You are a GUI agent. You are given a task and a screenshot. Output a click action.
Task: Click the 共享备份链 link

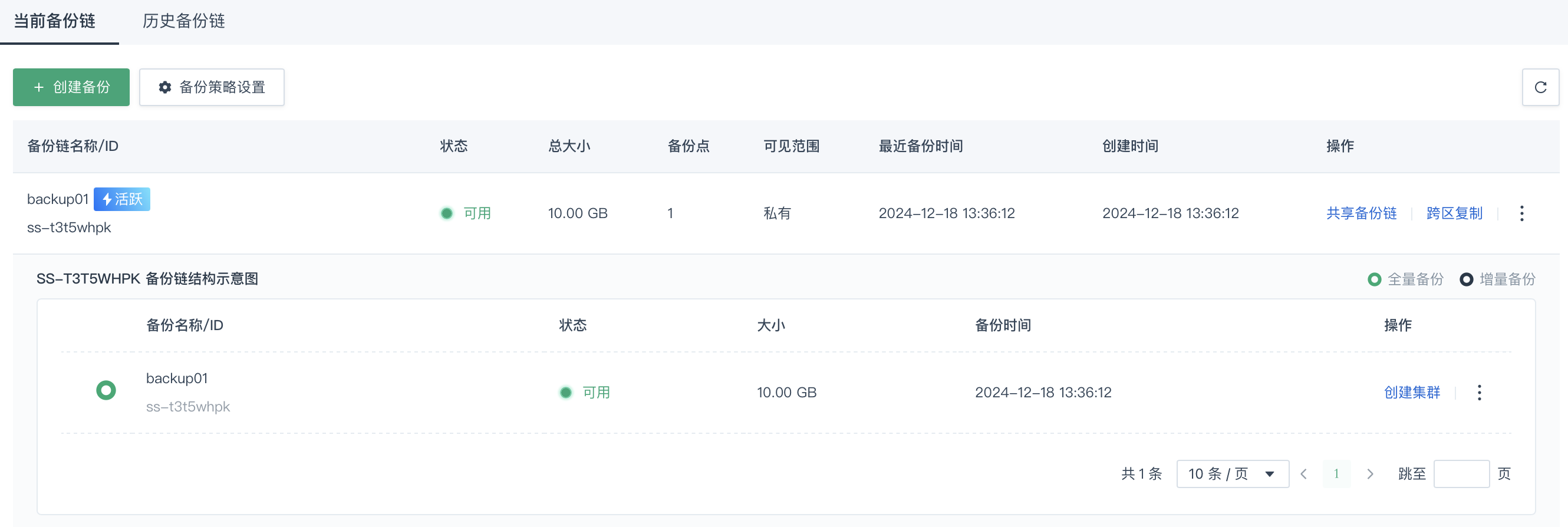click(x=1361, y=213)
